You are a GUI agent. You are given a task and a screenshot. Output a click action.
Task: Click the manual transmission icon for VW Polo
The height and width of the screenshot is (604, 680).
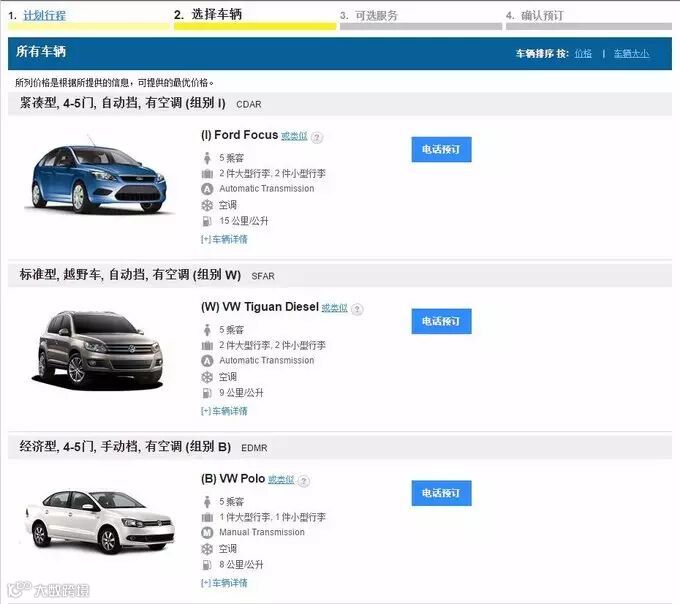coord(207,532)
